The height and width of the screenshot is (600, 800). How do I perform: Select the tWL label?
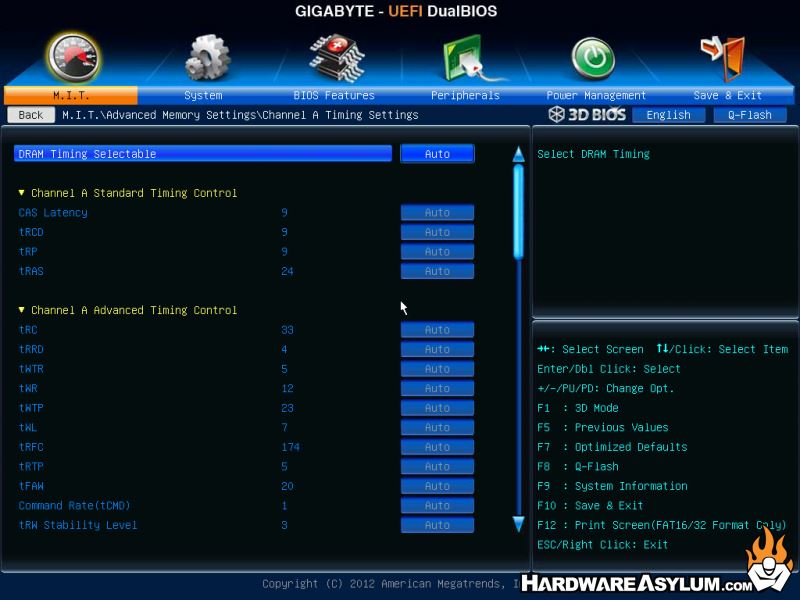28,427
